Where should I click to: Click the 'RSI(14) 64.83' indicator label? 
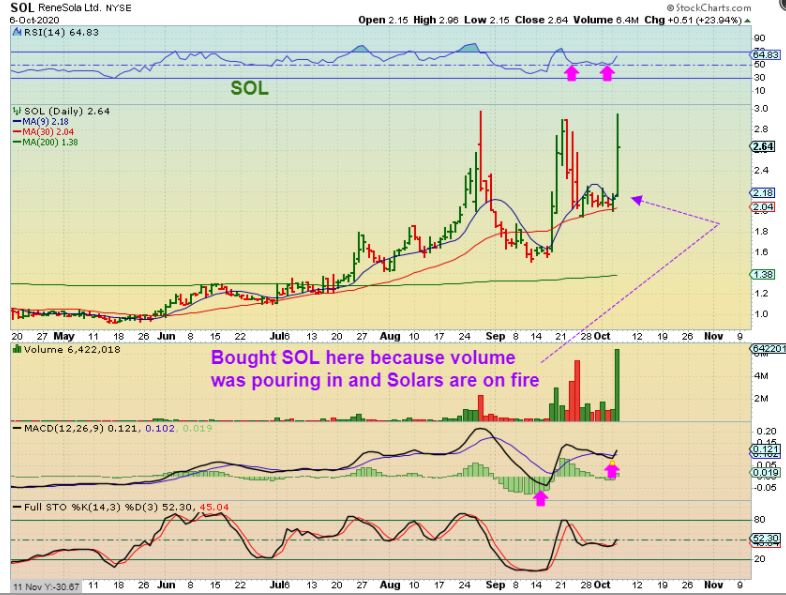(x=61, y=33)
